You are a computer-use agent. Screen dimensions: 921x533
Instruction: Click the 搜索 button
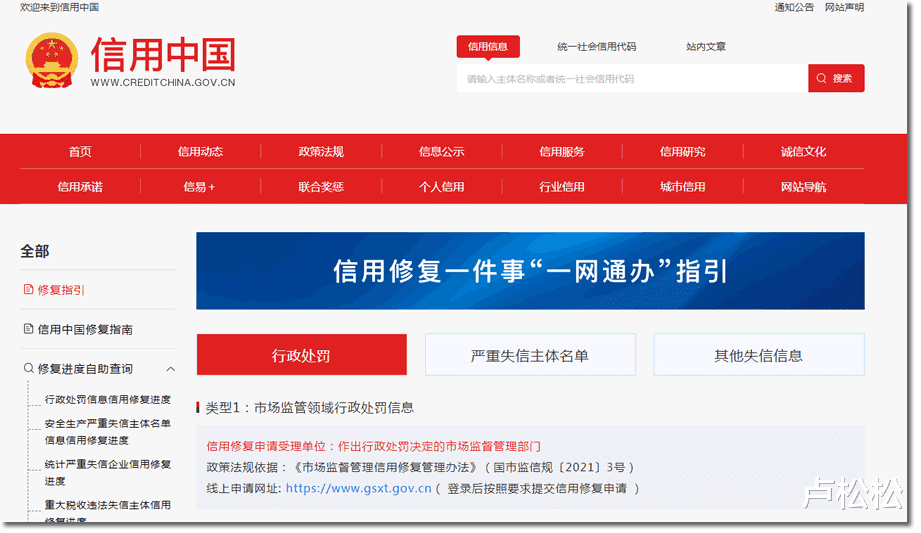tap(836, 78)
